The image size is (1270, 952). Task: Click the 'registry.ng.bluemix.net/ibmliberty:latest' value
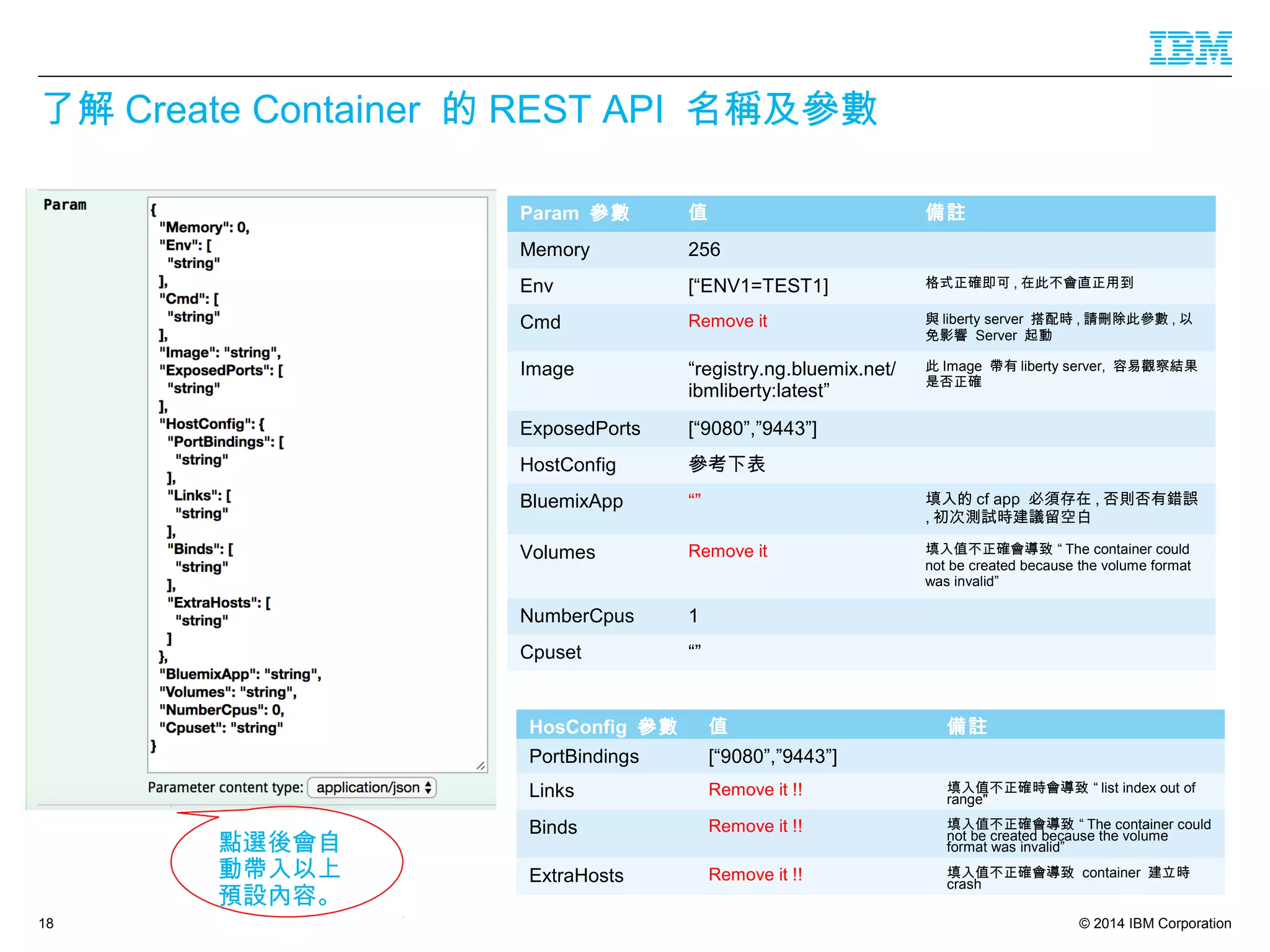[792, 379]
